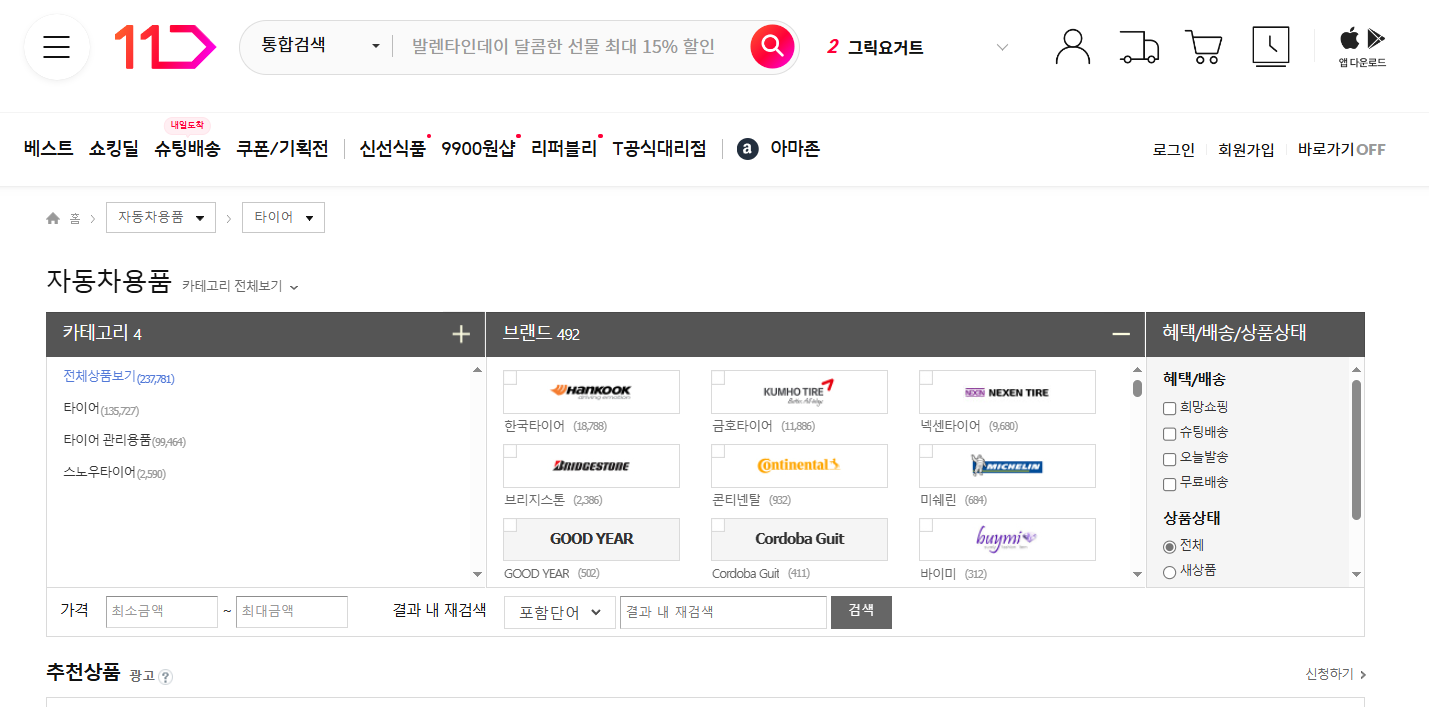The height and width of the screenshot is (707, 1429).
Task: Click the 11st home logo
Action: [166, 46]
